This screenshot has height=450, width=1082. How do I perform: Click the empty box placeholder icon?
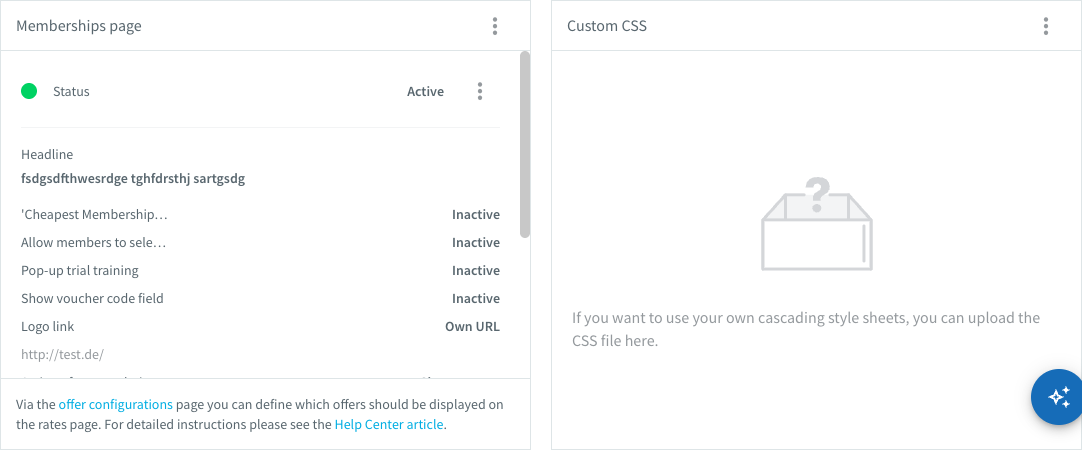click(816, 224)
